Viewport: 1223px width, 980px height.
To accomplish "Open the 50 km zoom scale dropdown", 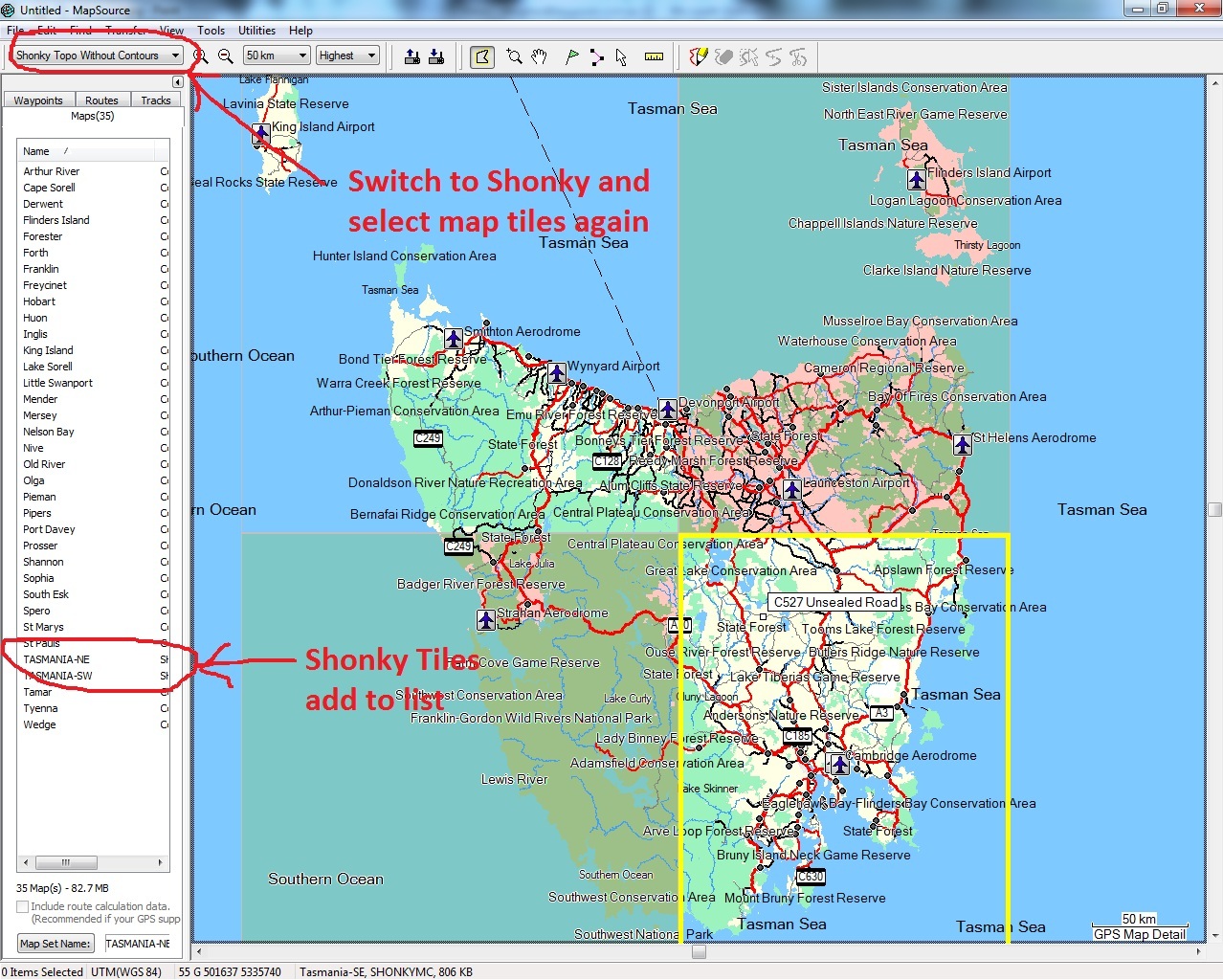I will click(x=277, y=56).
